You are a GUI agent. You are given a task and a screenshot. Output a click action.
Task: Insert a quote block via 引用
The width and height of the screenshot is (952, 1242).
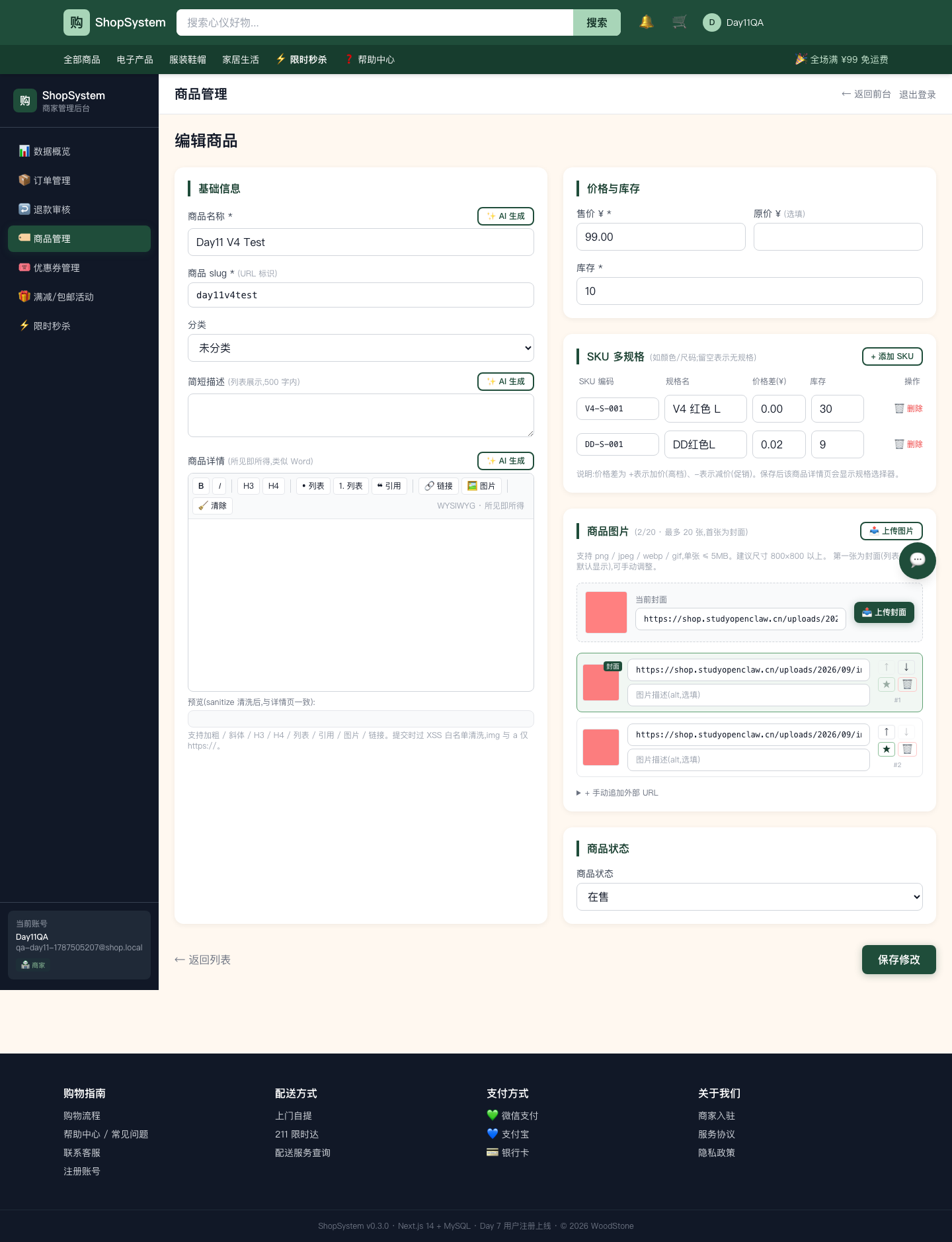pyautogui.click(x=389, y=486)
